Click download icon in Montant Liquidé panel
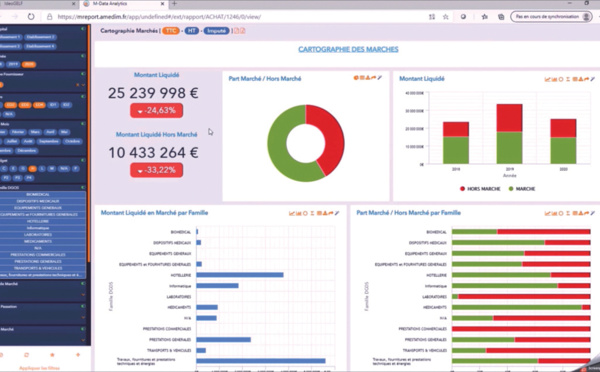This screenshot has height=372, width=600. [580, 79]
